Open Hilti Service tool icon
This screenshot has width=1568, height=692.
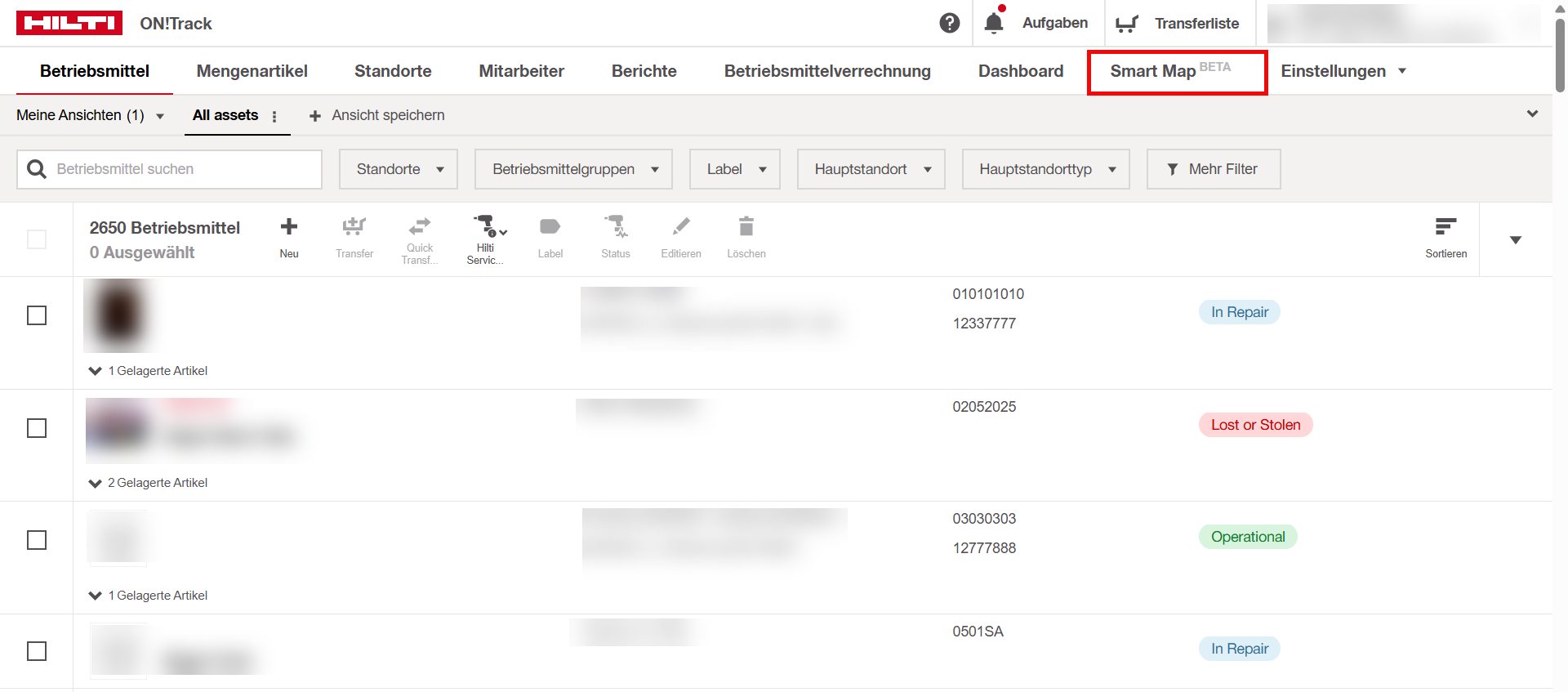[488, 226]
